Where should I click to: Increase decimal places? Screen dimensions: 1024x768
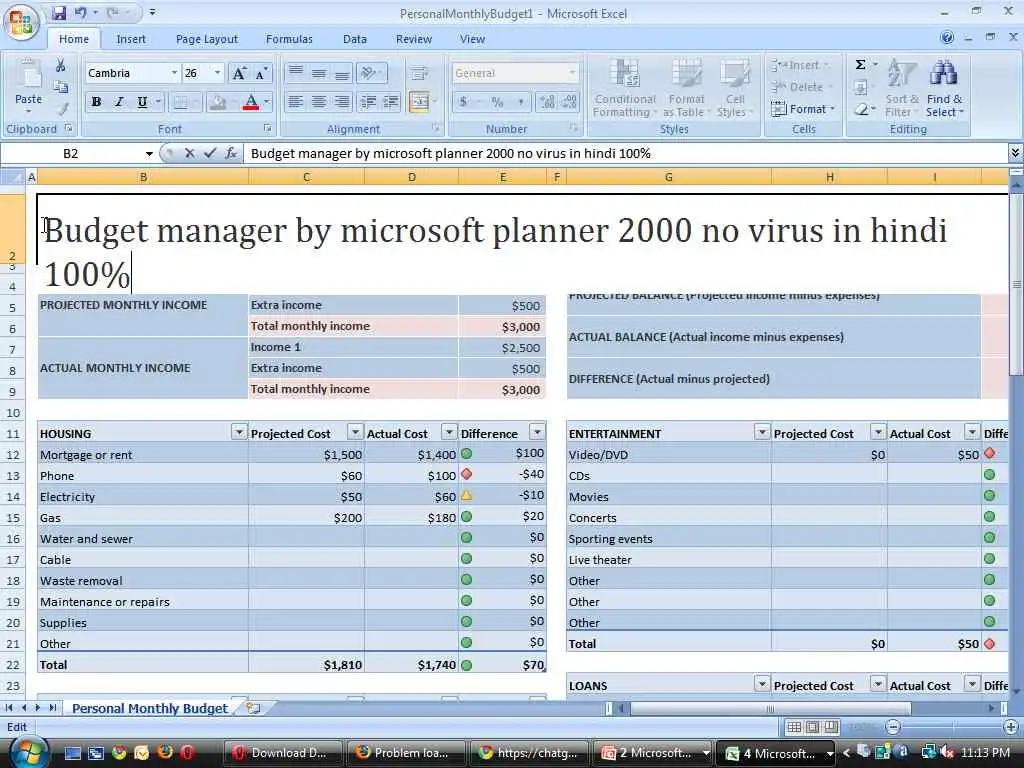coord(547,102)
